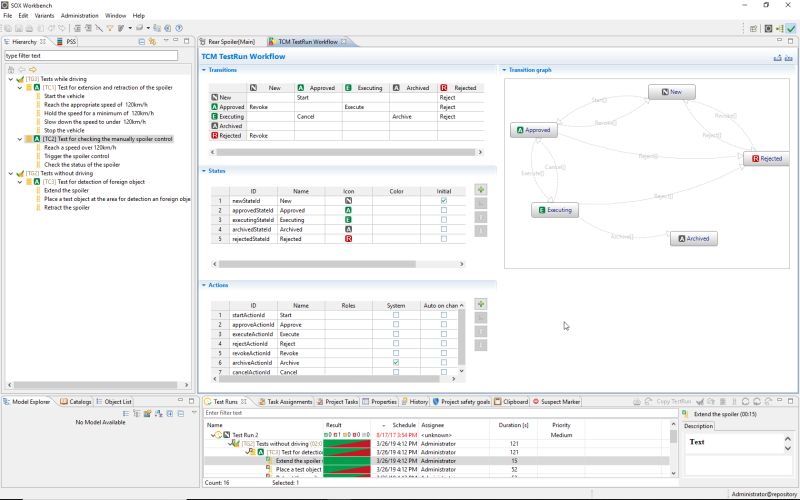
Task: Click the Enter filter text field in Test Runs
Action: (440, 413)
